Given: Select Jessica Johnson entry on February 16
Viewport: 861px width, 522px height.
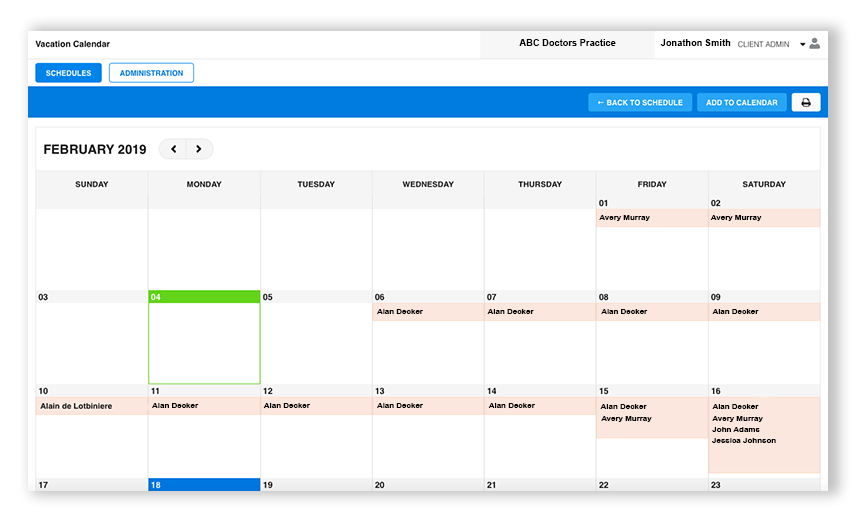Looking at the screenshot, I should coord(744,441).
